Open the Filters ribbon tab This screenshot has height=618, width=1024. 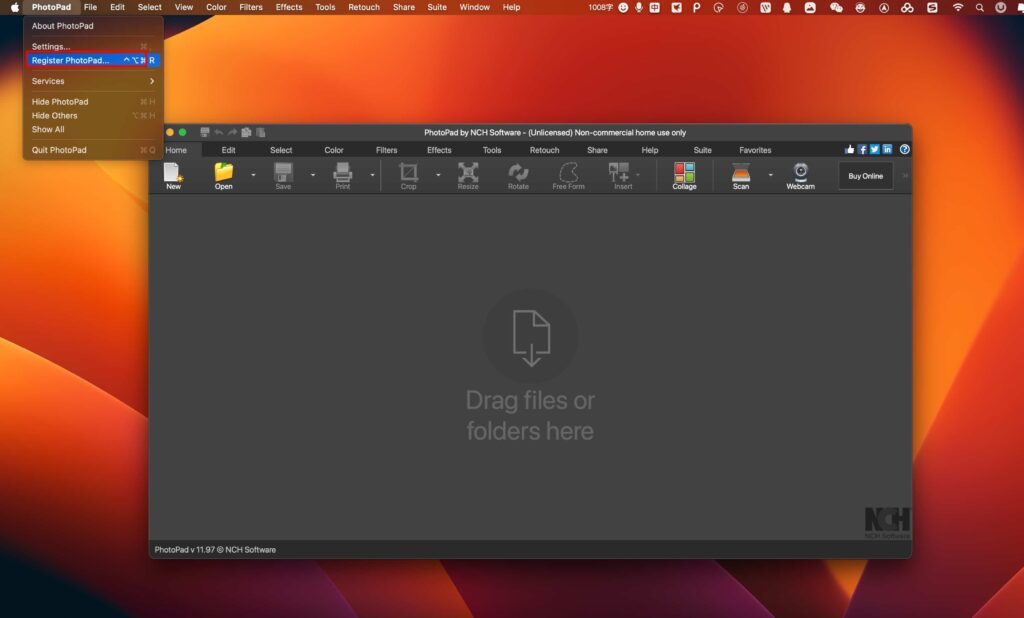pyautogui.click(x=386, y=149)
